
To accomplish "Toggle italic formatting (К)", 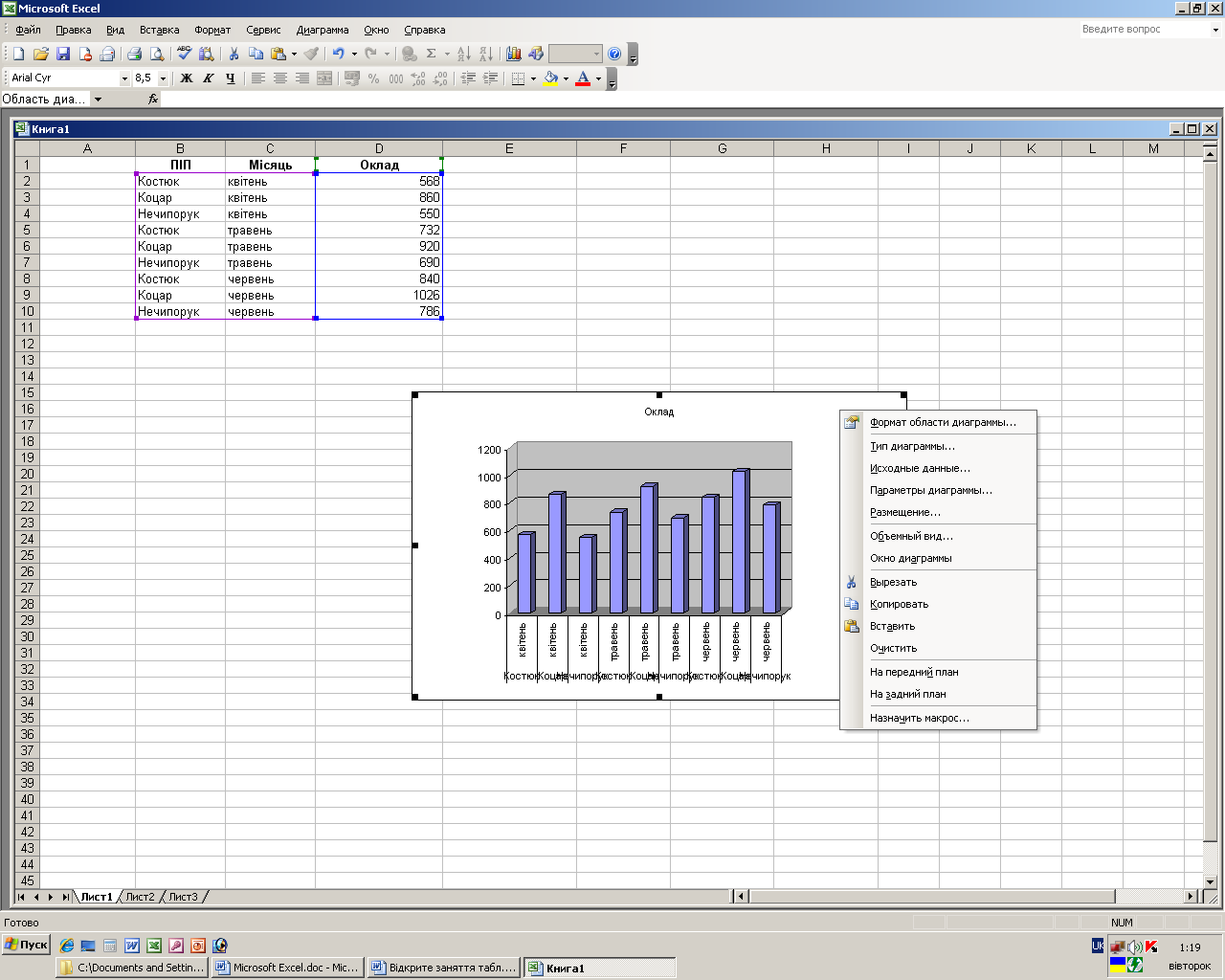I will [x=209, y=78].
